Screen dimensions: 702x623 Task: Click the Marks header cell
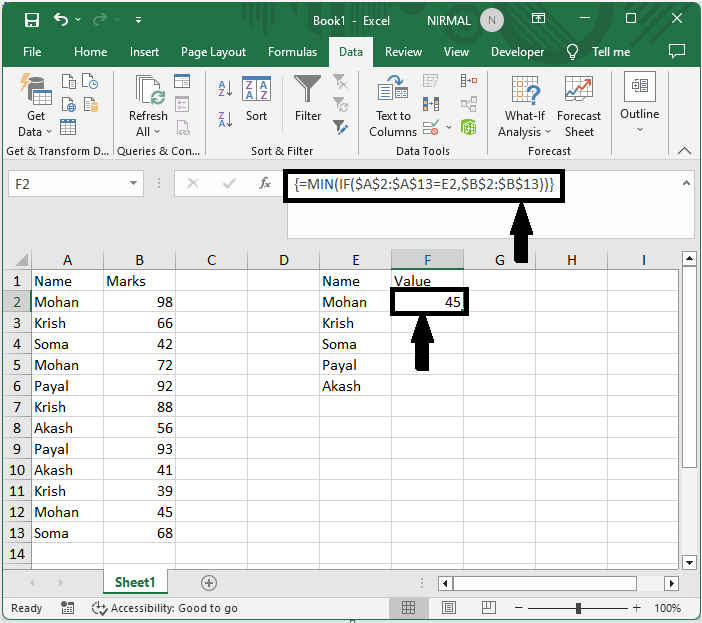(139, 281)
